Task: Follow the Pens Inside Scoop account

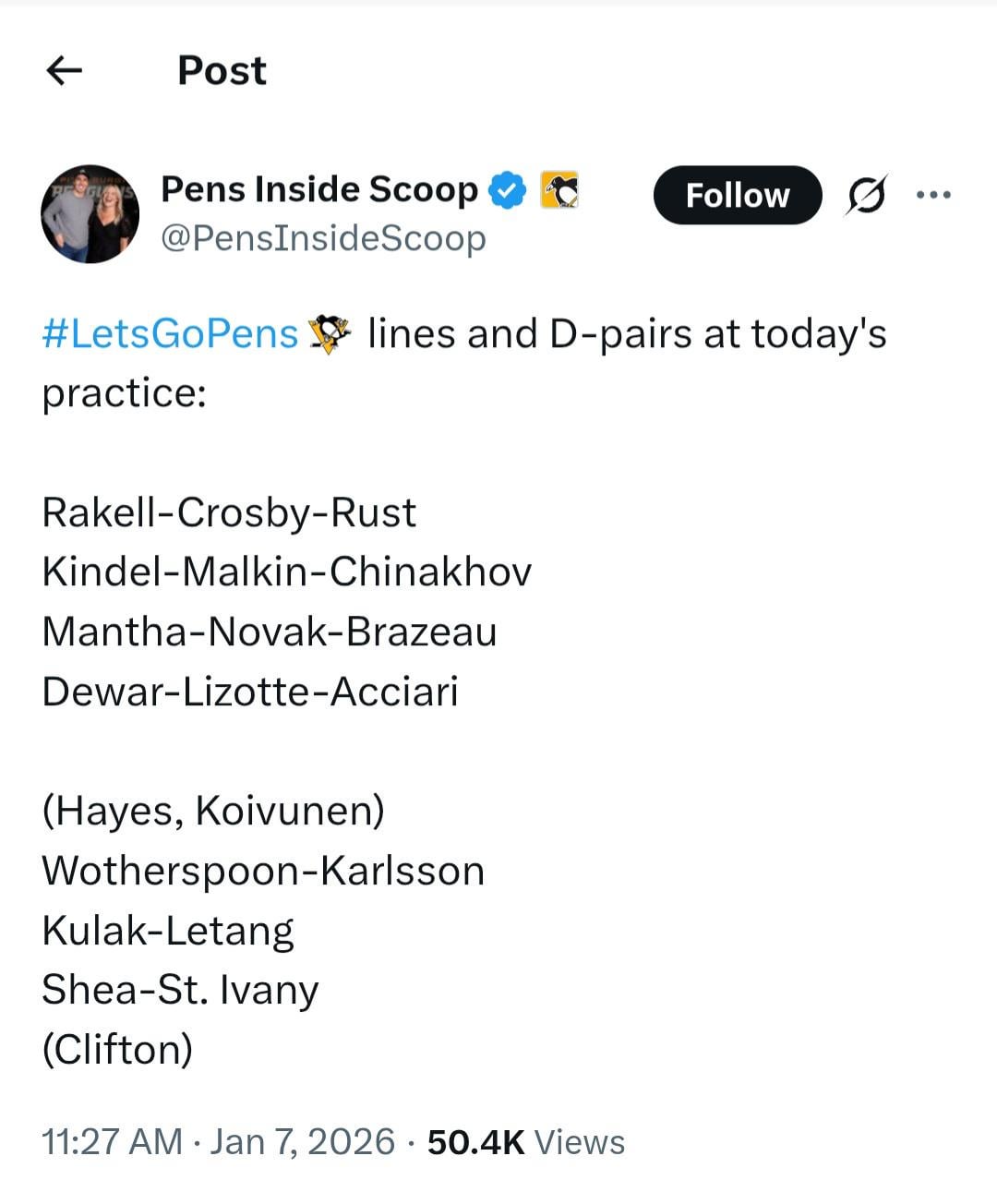Action: [x=737, y=195]
